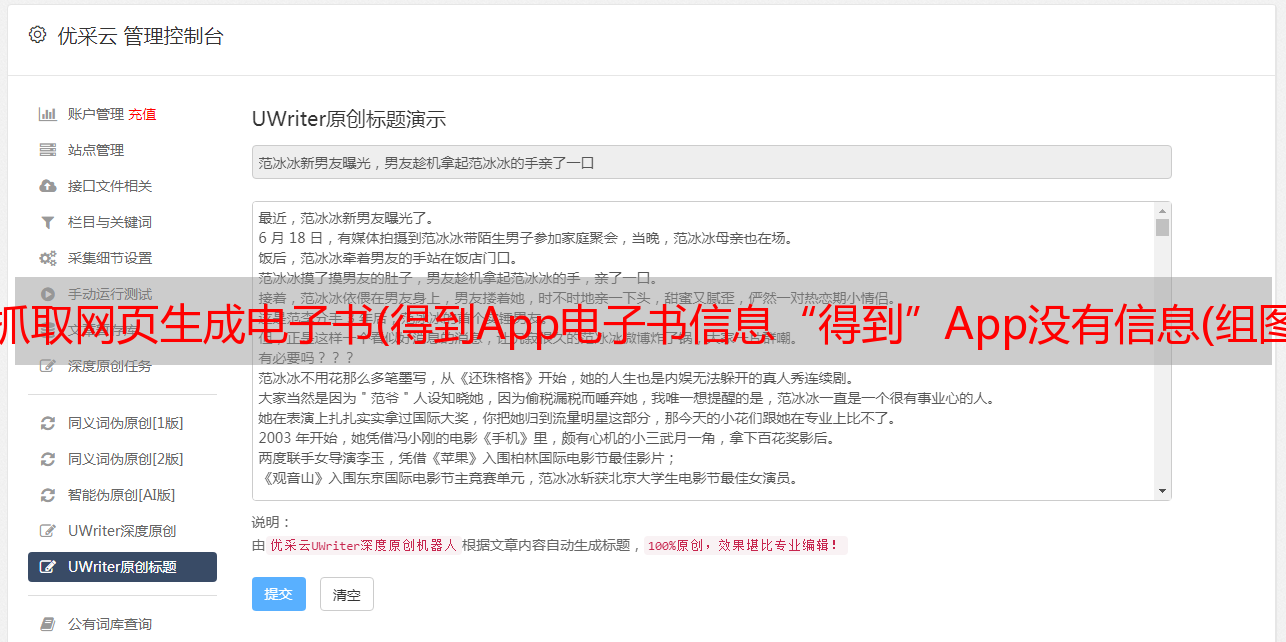1286x642 pixels.
Task: Click the line starting 她在表演上扎扎实实拿过国际大奖
Action: pos(578,418)
